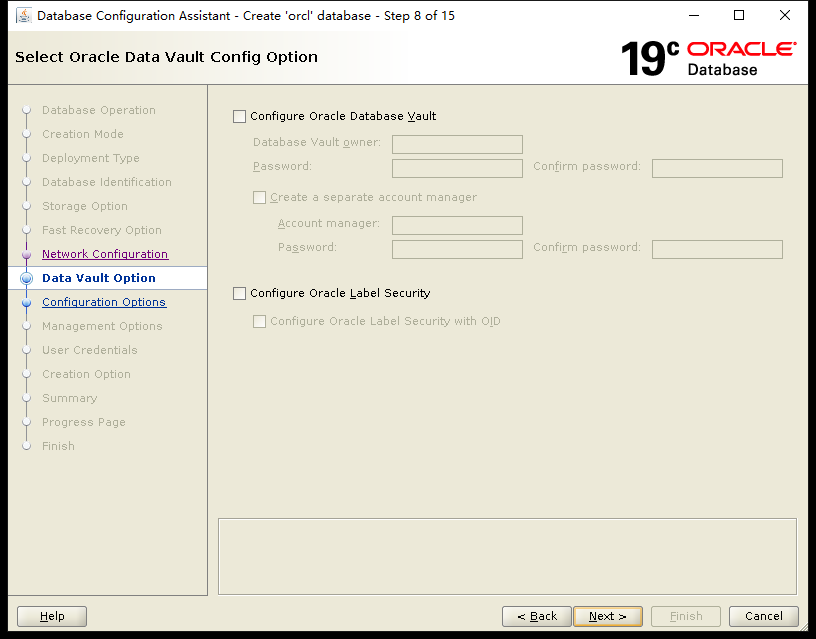
Task: Open the Network Configuration step link
Action: click(105, 254)
